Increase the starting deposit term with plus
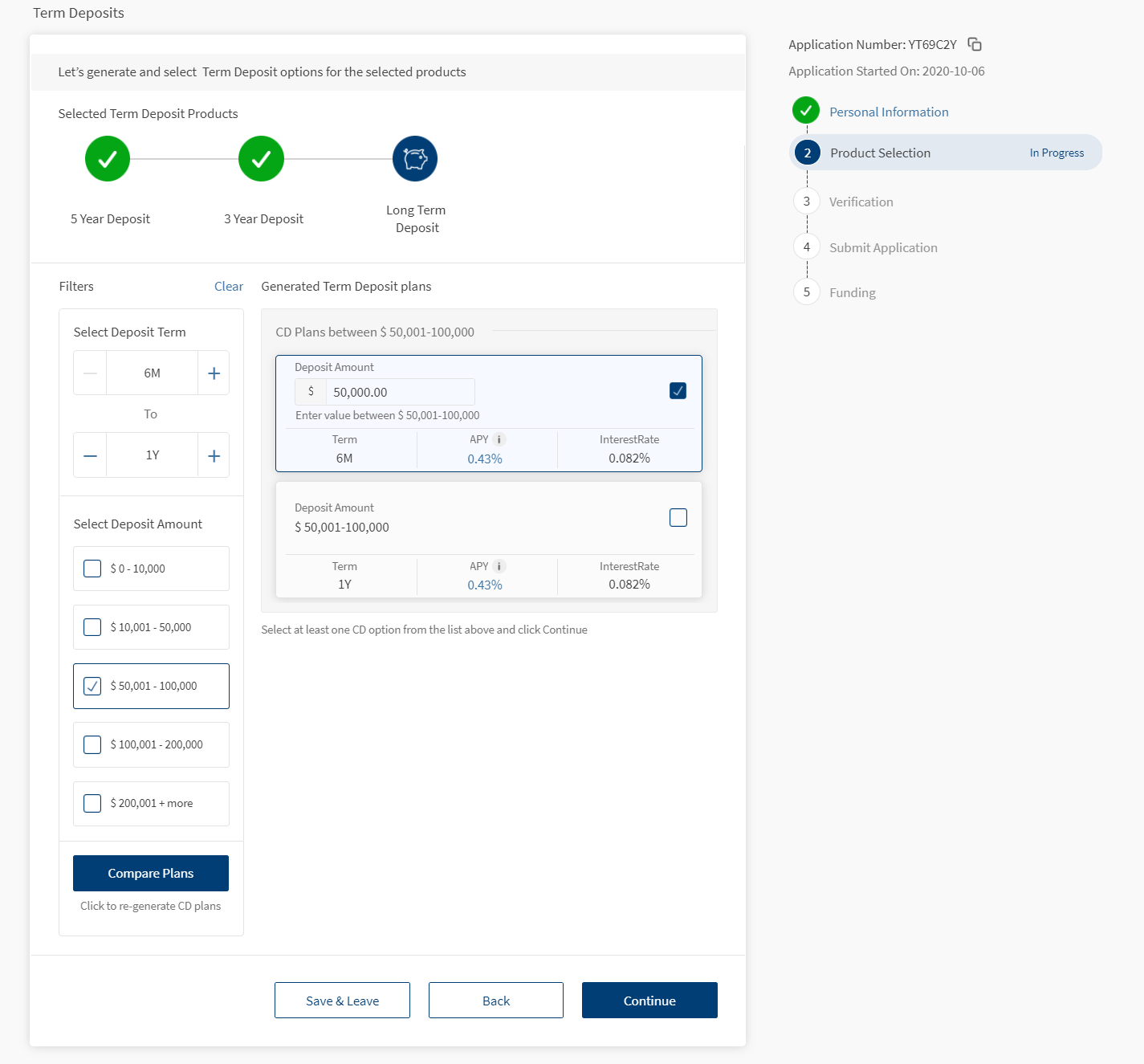Viewport: 1144px width, 1064px height. tap(214, 373)
